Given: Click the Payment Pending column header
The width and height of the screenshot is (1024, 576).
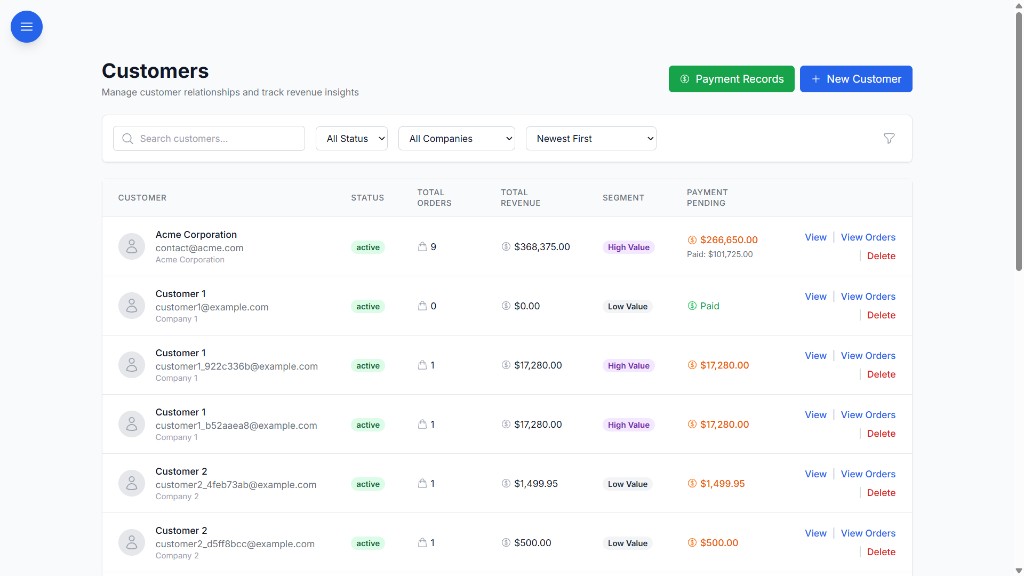Looking at the screenshot, I should click(x=707, y=198).
